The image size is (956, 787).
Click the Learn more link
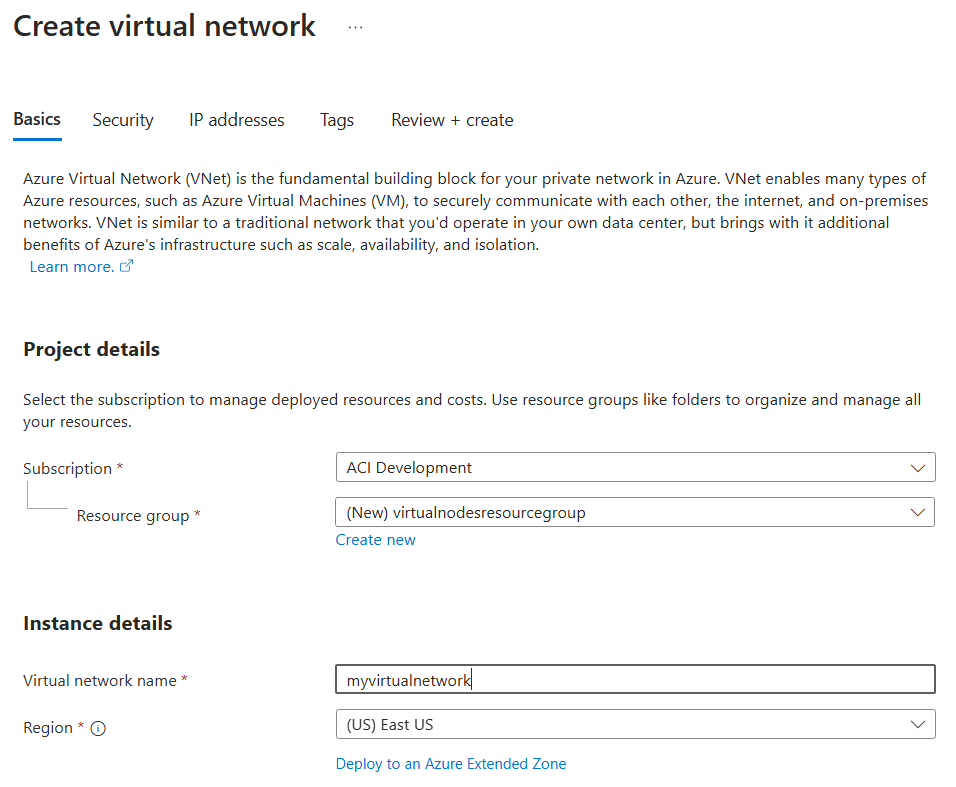click(x=70, y=266)
